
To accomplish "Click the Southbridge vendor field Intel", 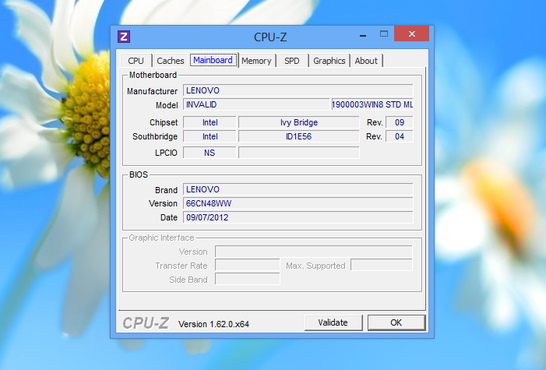I will [210, 136].
